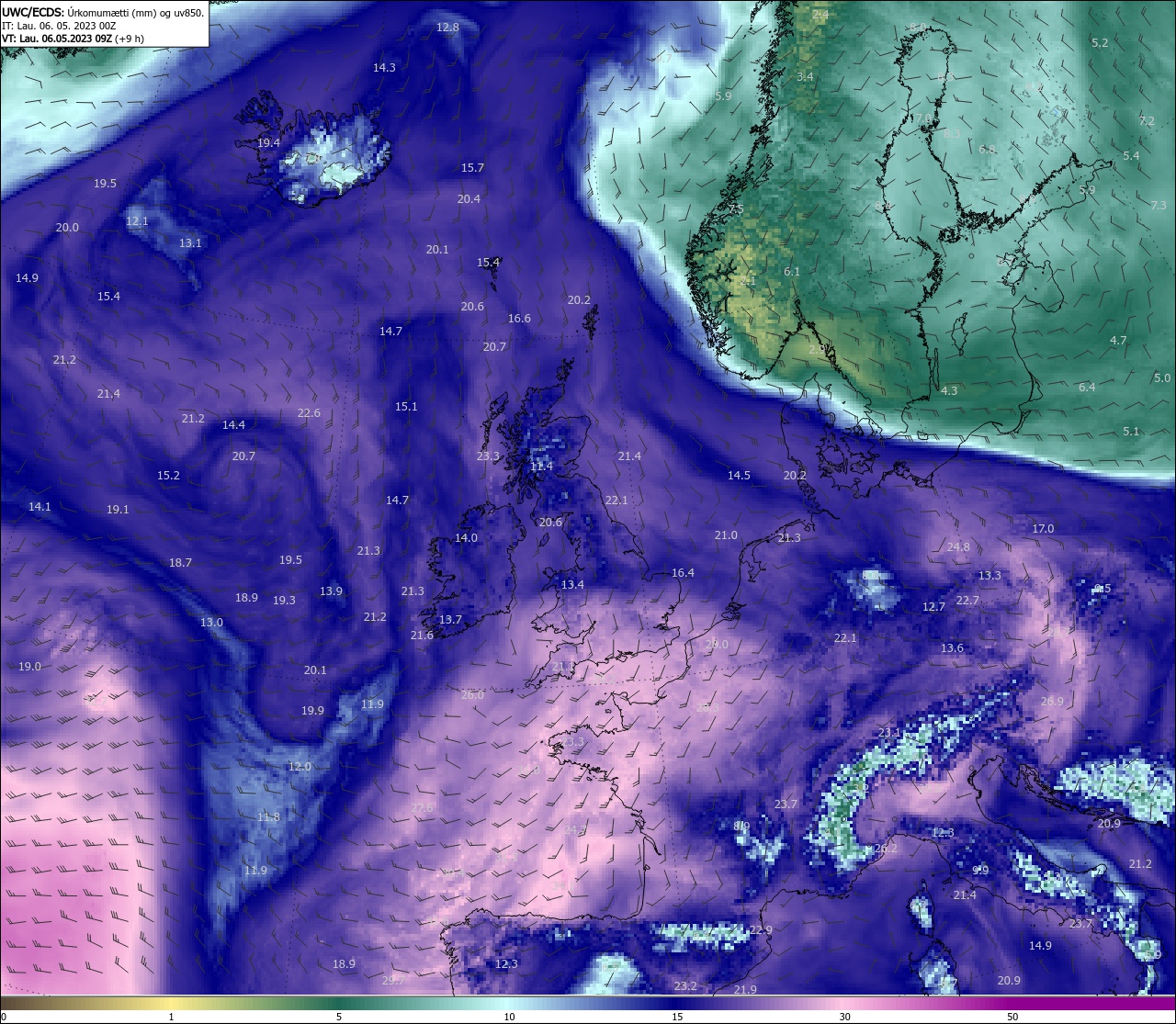Click the 13.9 map value
Screen dimensions: 1176x1024
pos(331,591)
